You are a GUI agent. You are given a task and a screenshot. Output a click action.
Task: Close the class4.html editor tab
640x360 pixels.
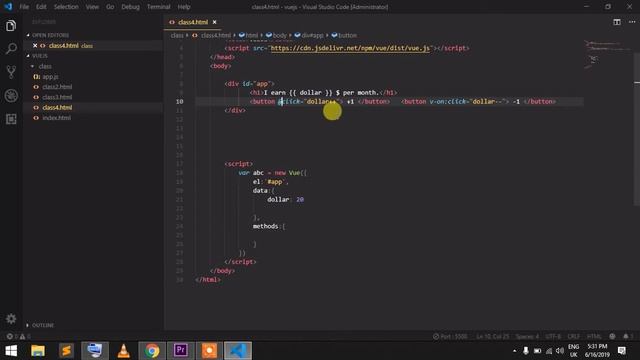[x=215, y=22]
